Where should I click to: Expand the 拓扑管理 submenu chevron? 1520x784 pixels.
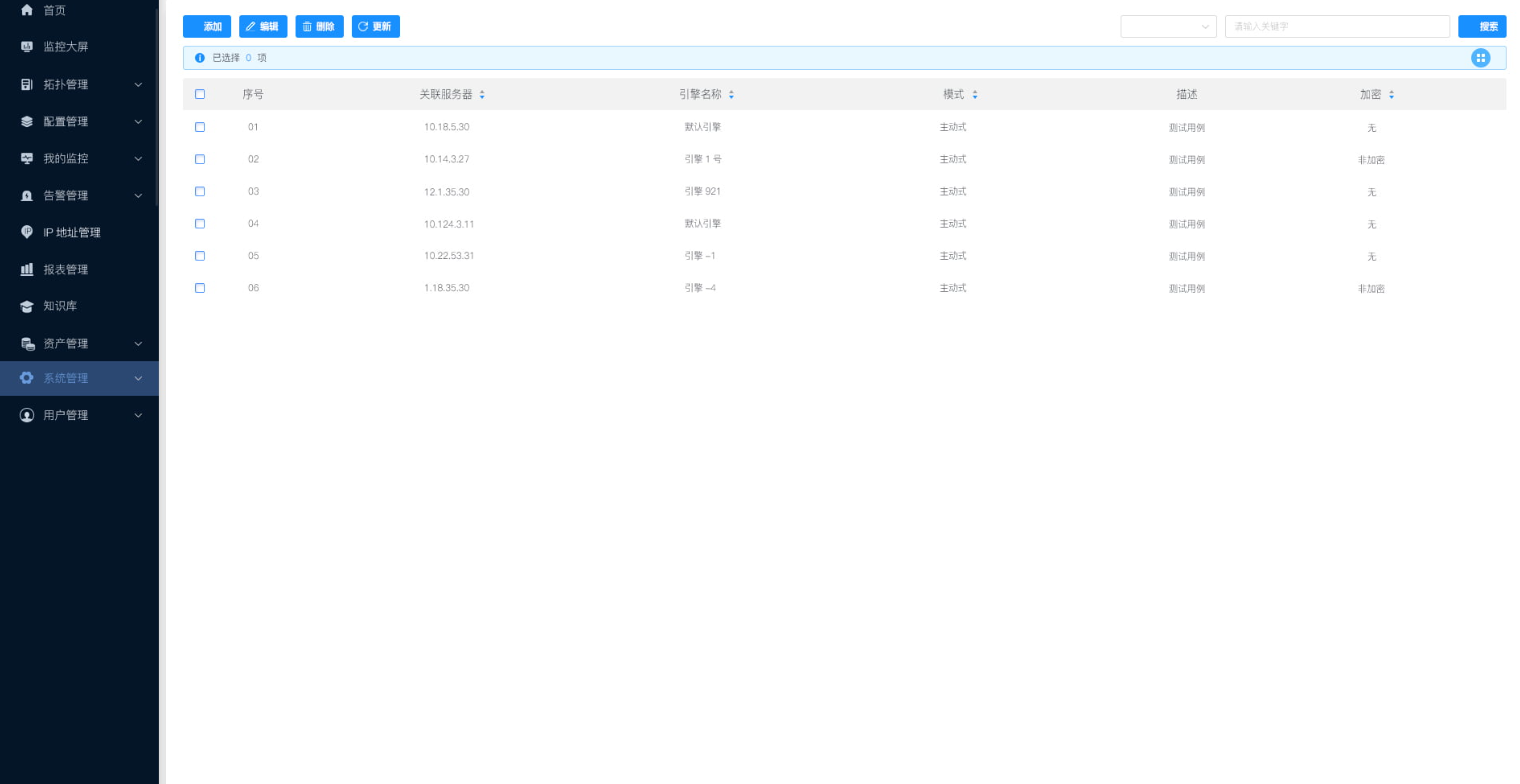pyautogui.click(x=138, y=85)
